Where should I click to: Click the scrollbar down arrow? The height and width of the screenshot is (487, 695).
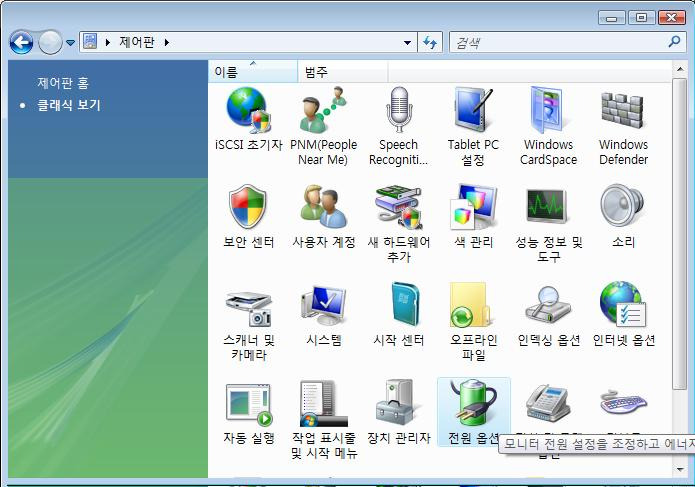[679, 470]
